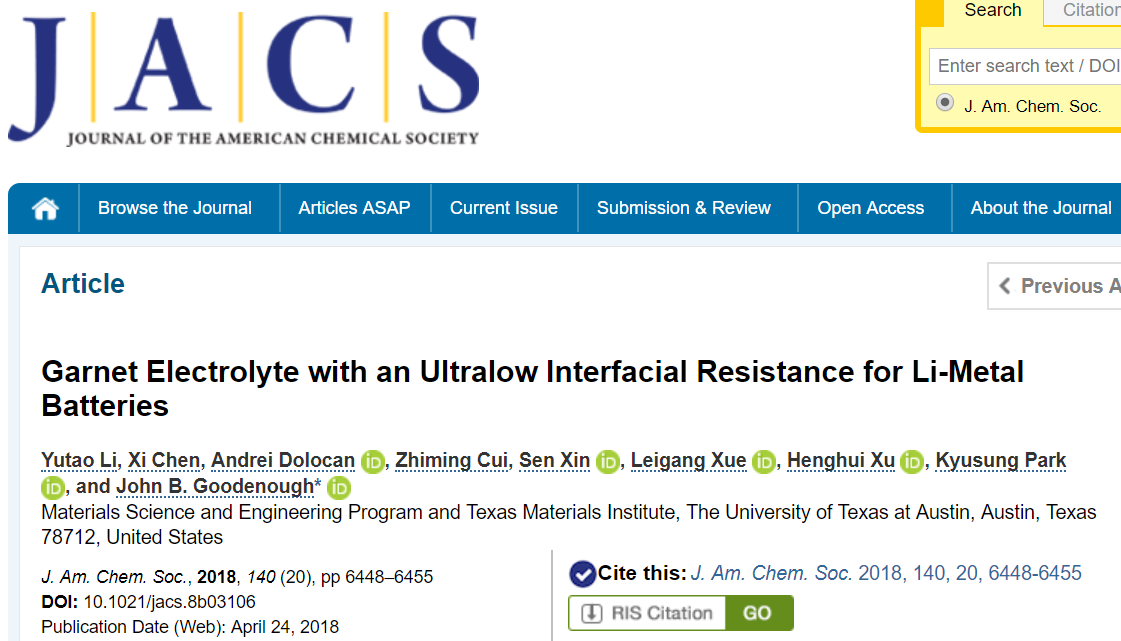Viewport: 1121px width, 641px height.
Task: Open author link Yutao Li
Action: 79,461
